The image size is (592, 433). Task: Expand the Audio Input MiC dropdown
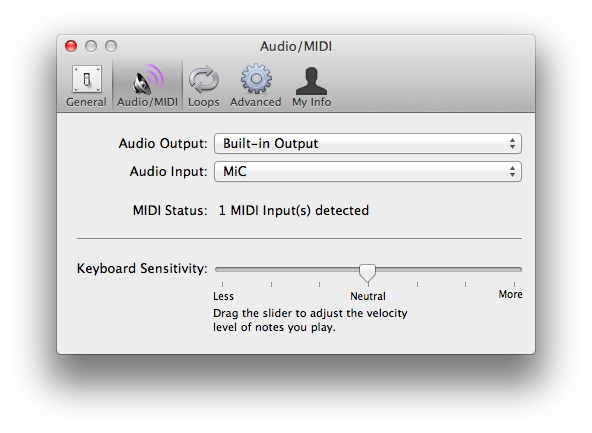(368, 171)
